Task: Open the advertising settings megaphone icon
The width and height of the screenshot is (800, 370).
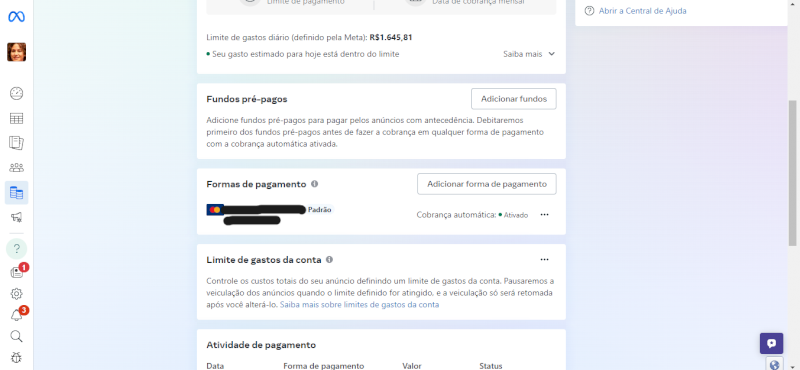Action: [16, 218]
